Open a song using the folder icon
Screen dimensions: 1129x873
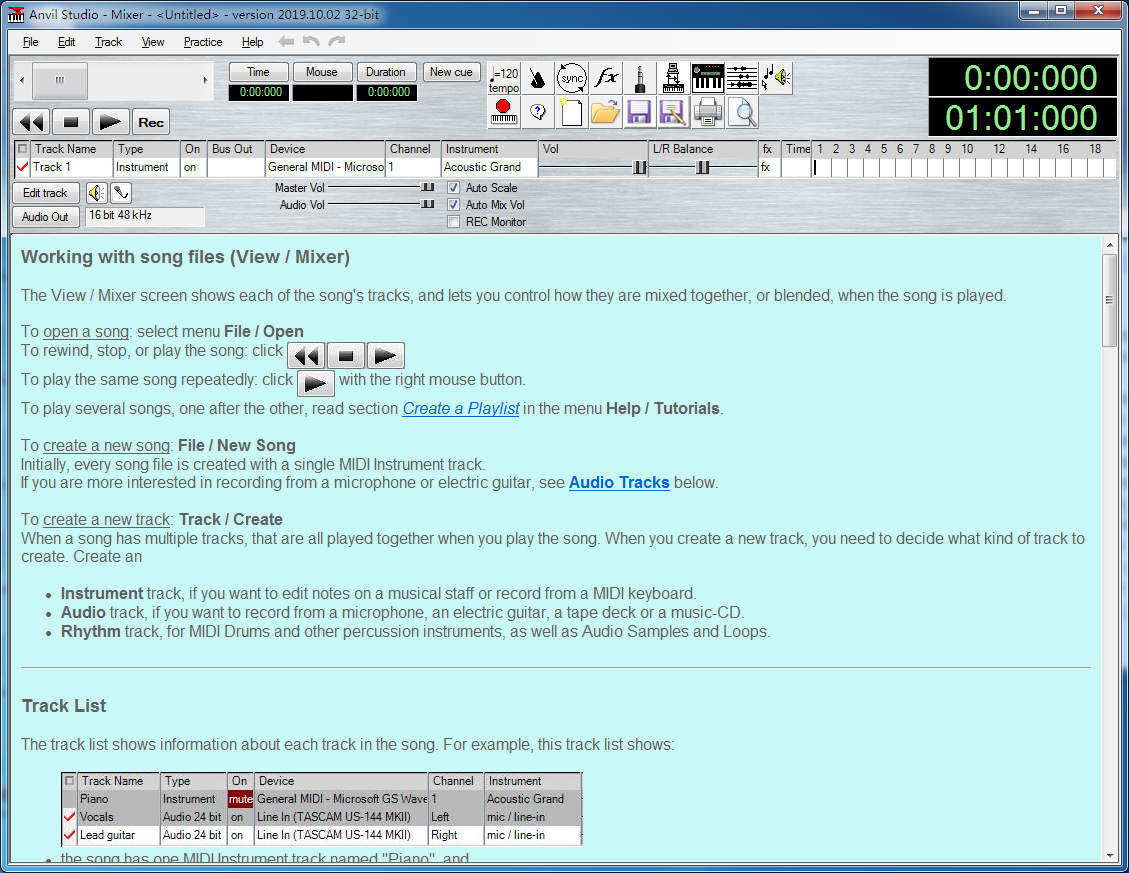tap(606, 112)
